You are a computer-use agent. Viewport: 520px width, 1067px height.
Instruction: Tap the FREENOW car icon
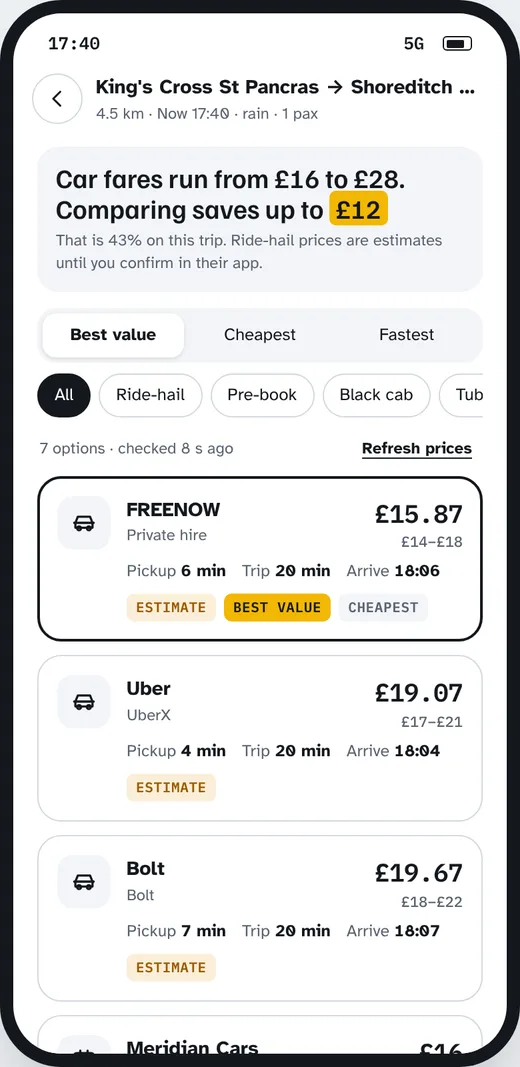(x=84, y=523)
